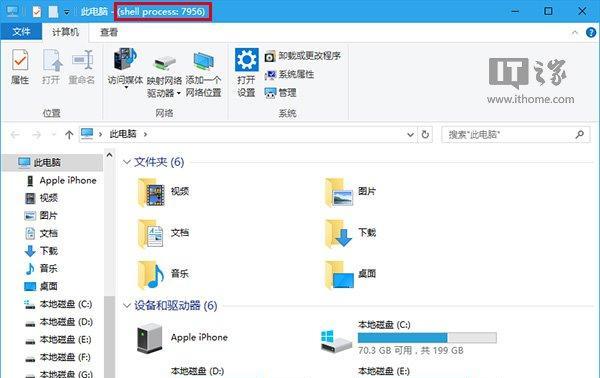This screenshot has width=600, height=378.
Task: Click 管理 manage in system group
Action: (280, 93)
